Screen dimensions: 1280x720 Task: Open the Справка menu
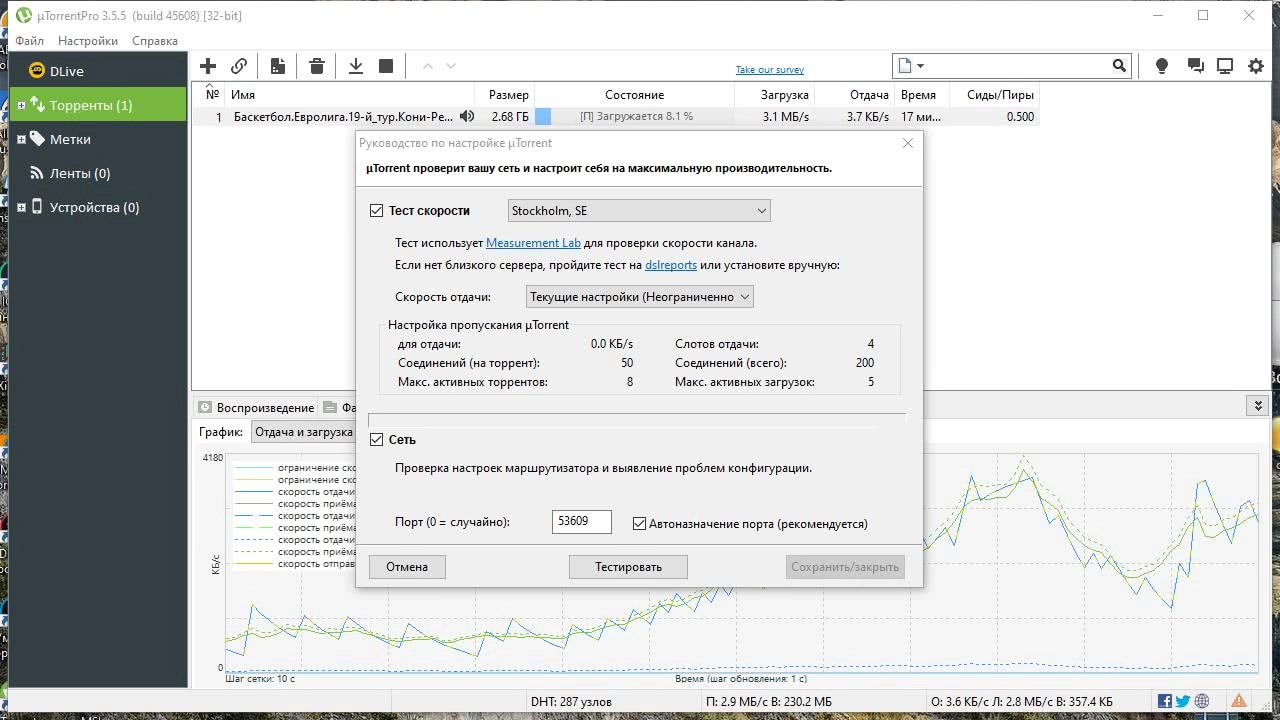[155, 41]
